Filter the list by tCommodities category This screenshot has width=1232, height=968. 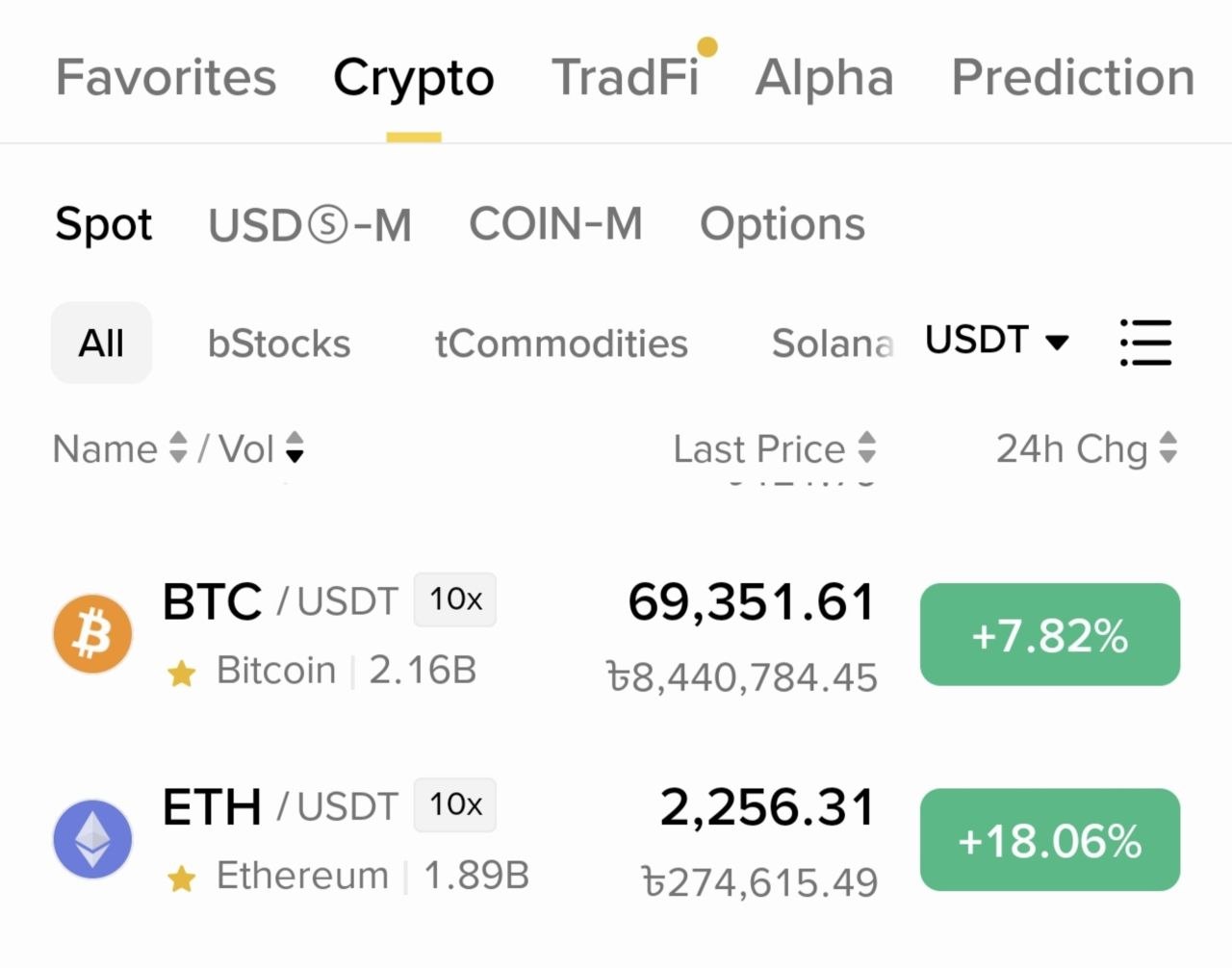[561, 344]
